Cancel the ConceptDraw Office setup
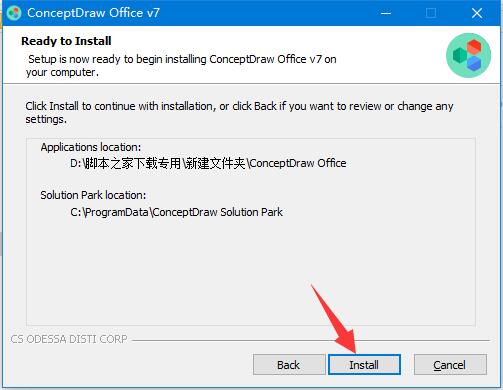The image size is (503, 390). click(450, 365)
